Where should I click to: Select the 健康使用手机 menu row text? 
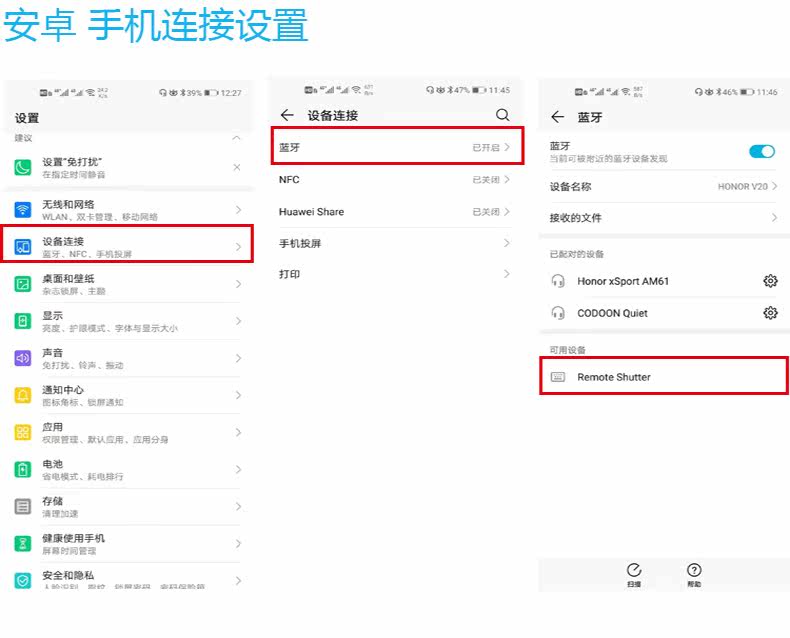74,538
